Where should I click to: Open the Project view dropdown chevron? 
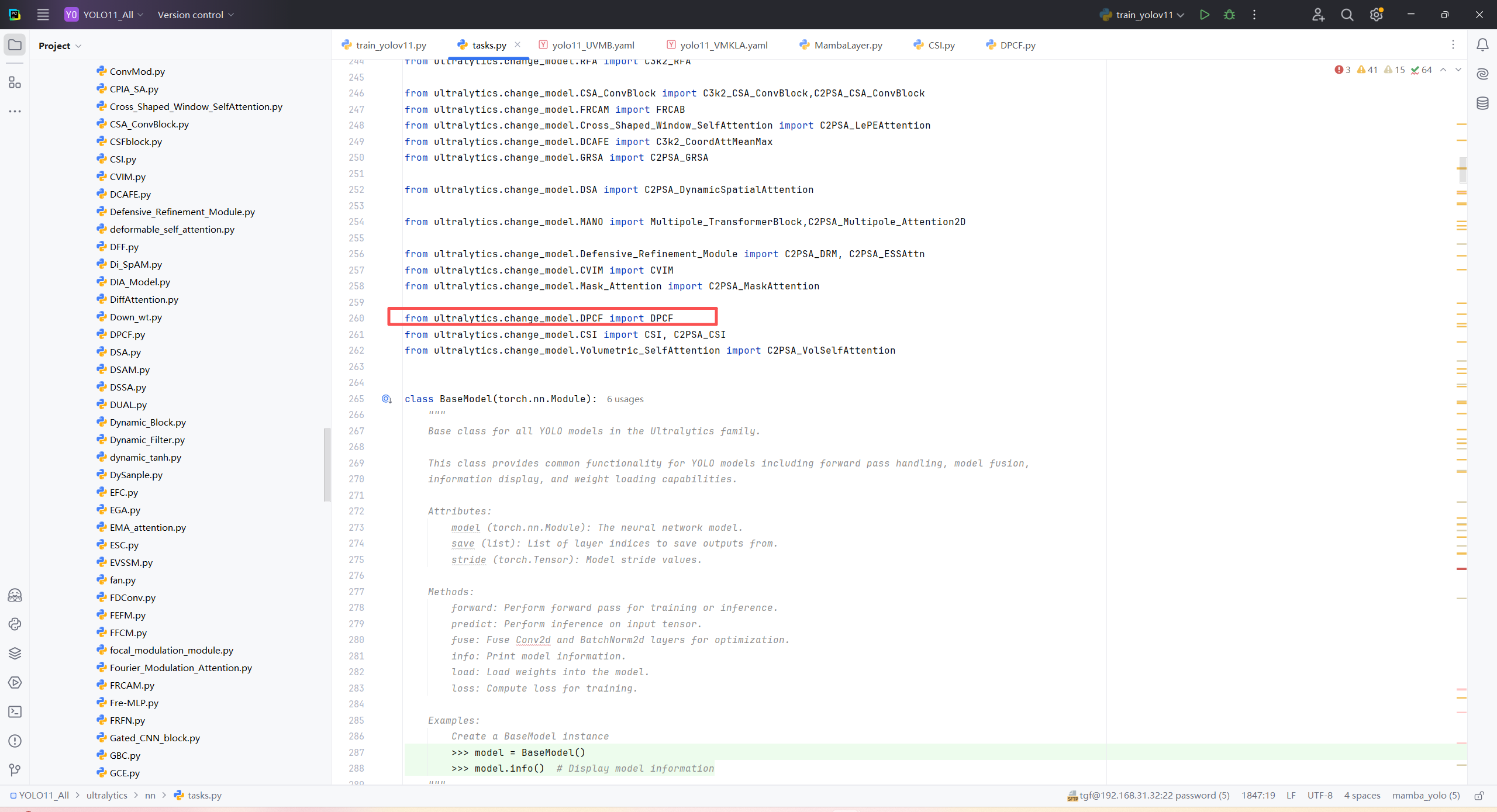point(78,46)
